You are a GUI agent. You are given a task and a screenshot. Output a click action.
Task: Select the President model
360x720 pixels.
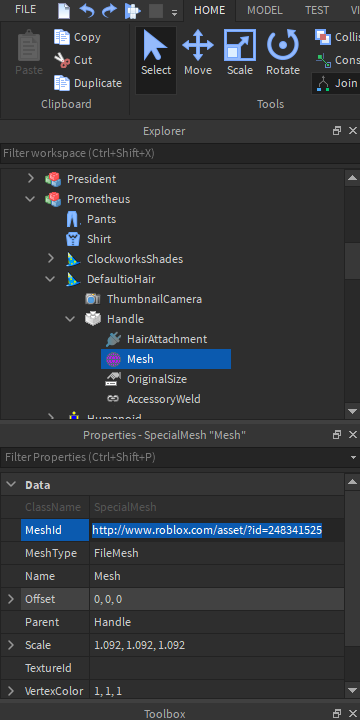[x=91, y=179]
